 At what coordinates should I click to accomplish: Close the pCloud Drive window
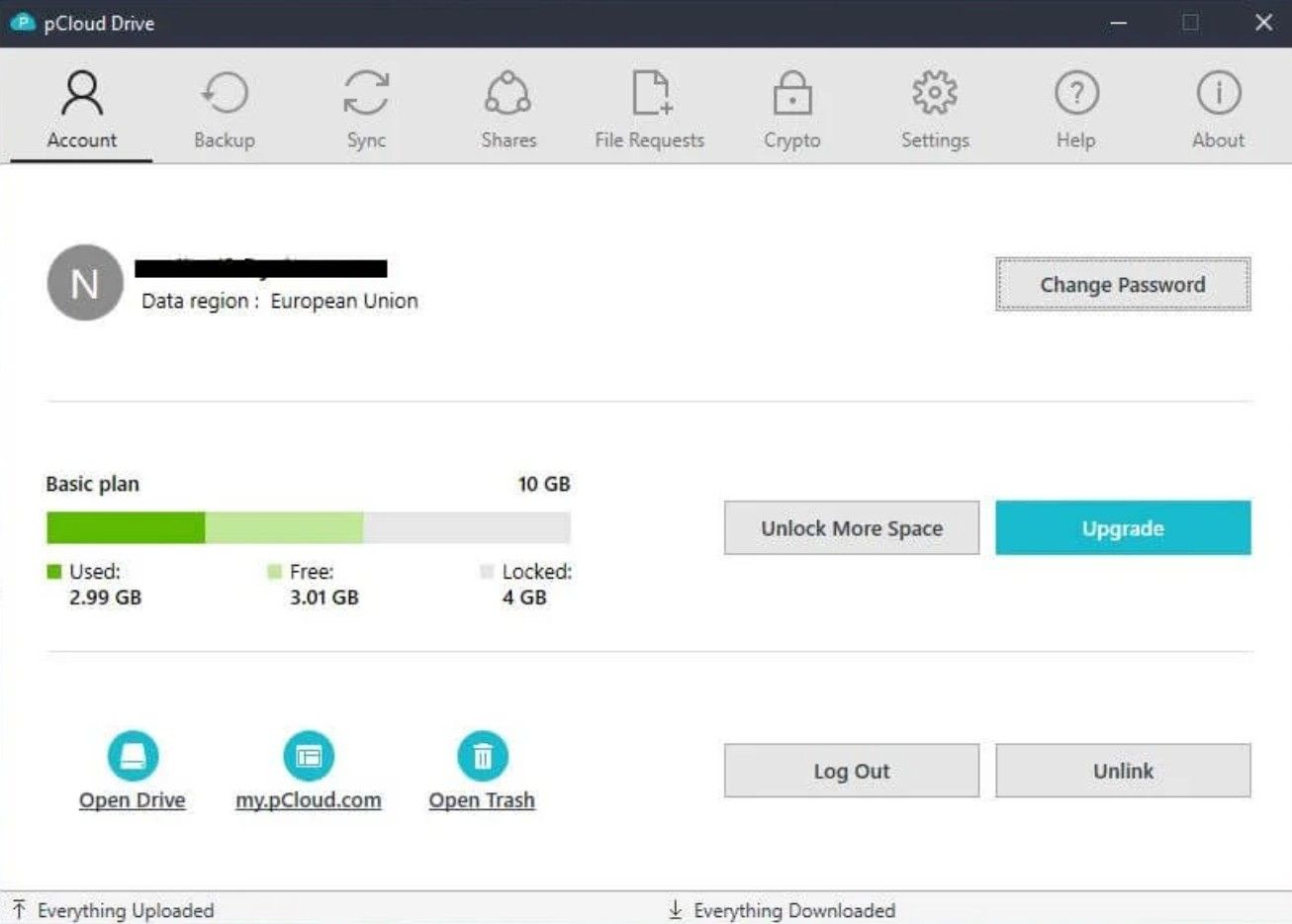1263,23
